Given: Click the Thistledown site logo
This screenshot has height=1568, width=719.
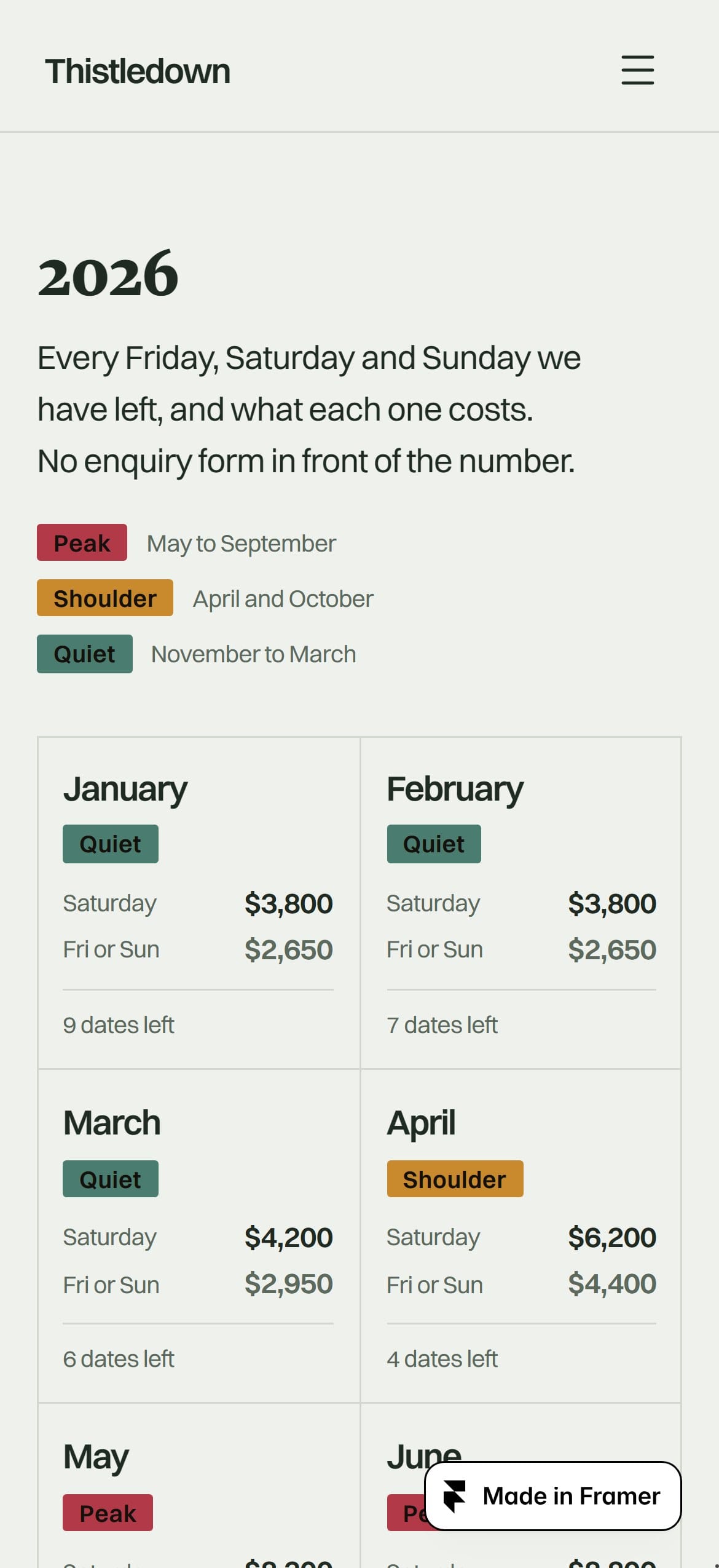Looking at the screenshot, I should pos(138,71).
